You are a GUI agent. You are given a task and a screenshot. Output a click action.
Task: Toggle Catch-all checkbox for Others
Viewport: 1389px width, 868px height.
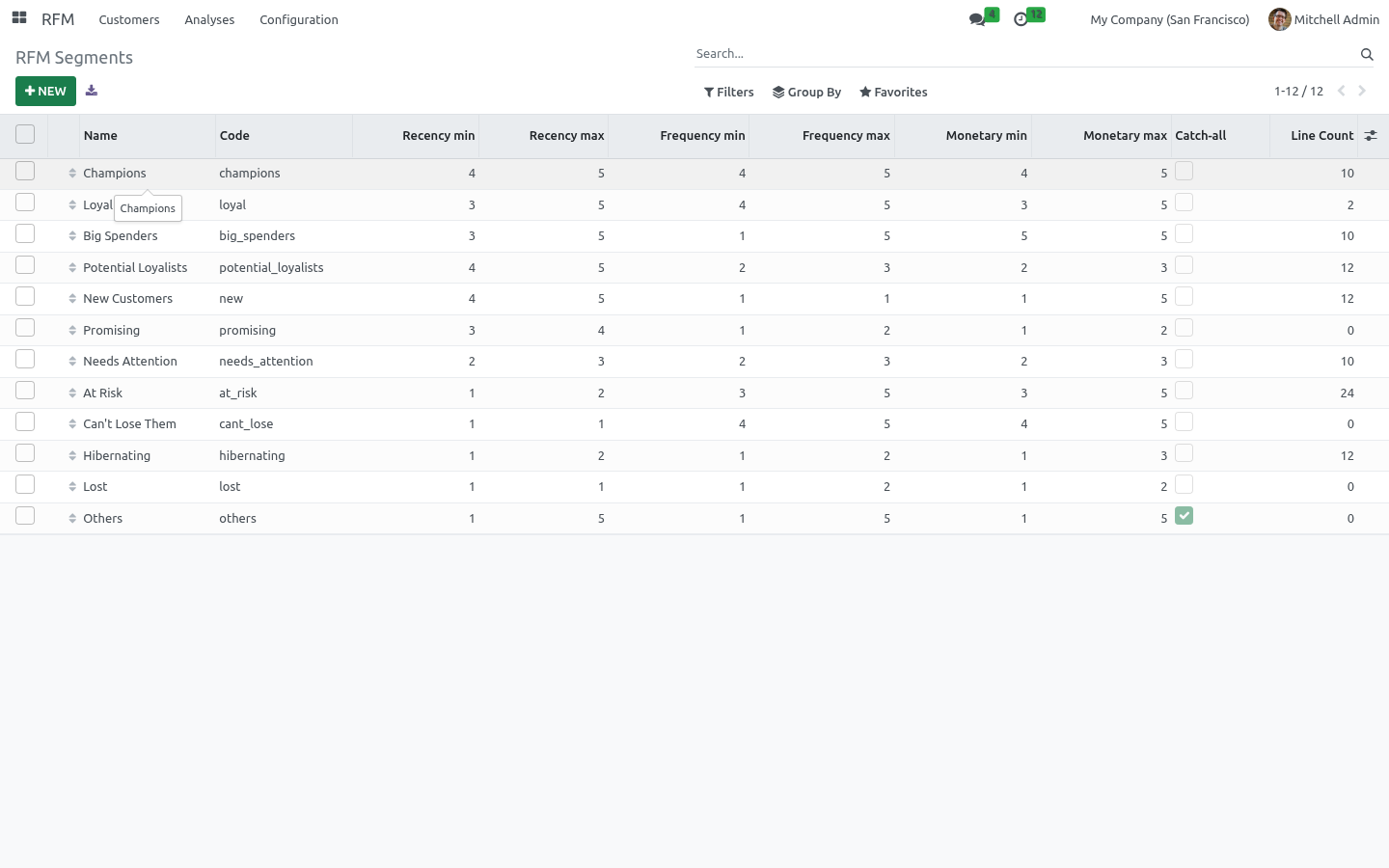click(x=1185, y=516)
